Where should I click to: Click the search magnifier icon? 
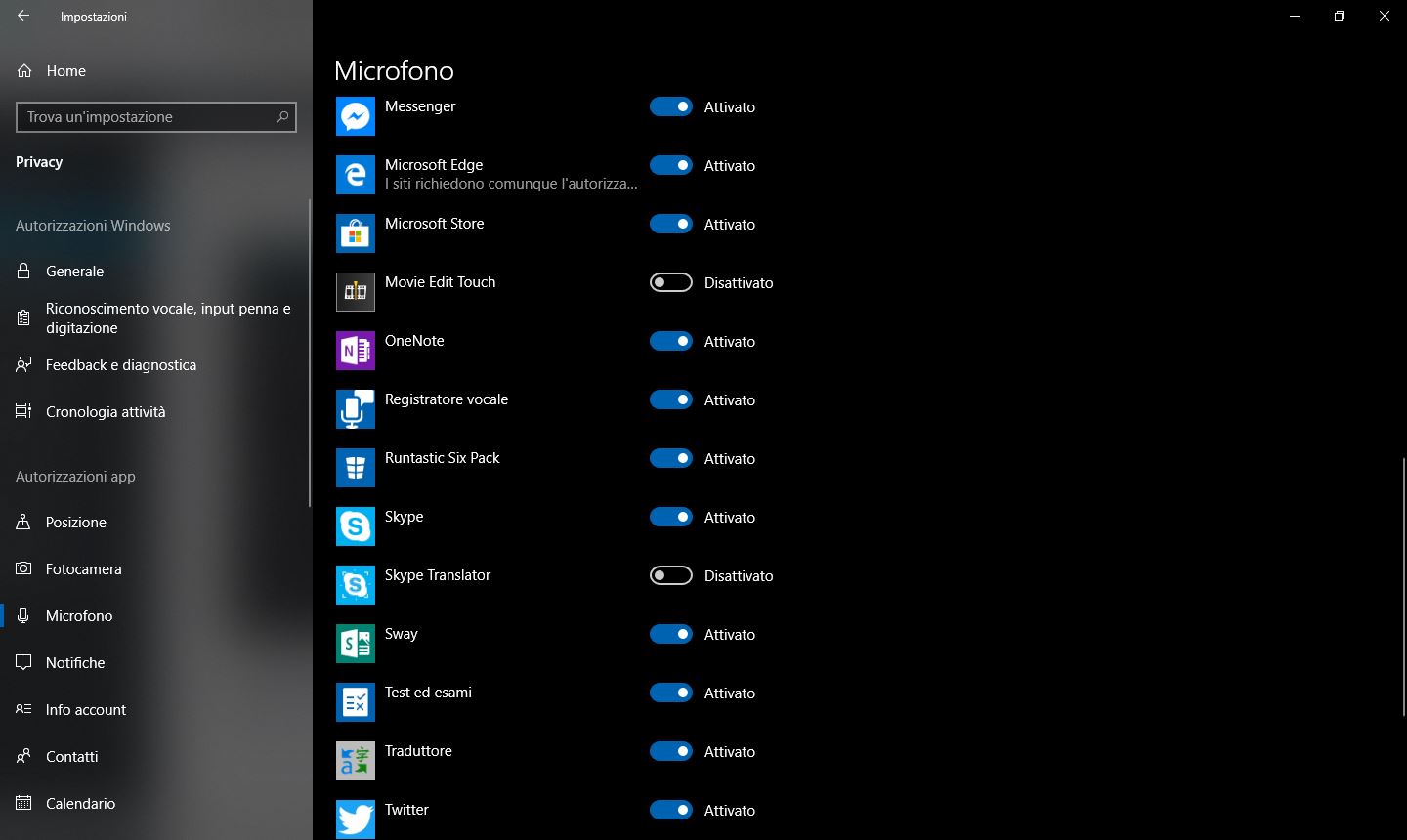(282, 116)
